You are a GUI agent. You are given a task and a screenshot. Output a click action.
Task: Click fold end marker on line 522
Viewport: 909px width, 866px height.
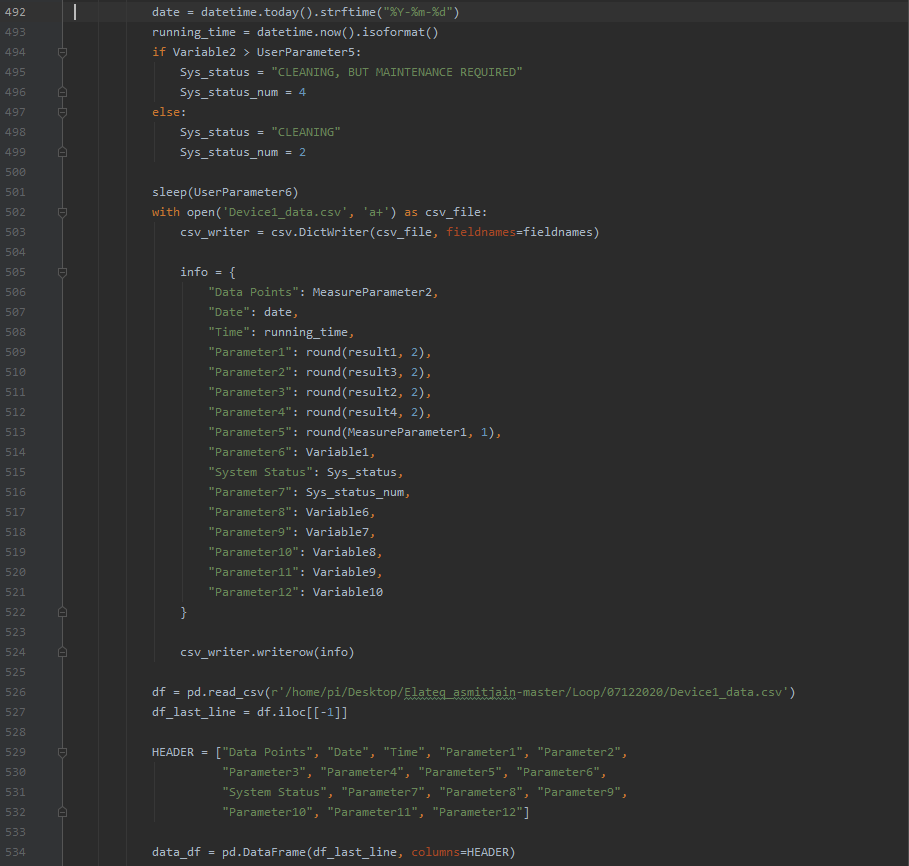pyautogui.click(x=63, y=612)
